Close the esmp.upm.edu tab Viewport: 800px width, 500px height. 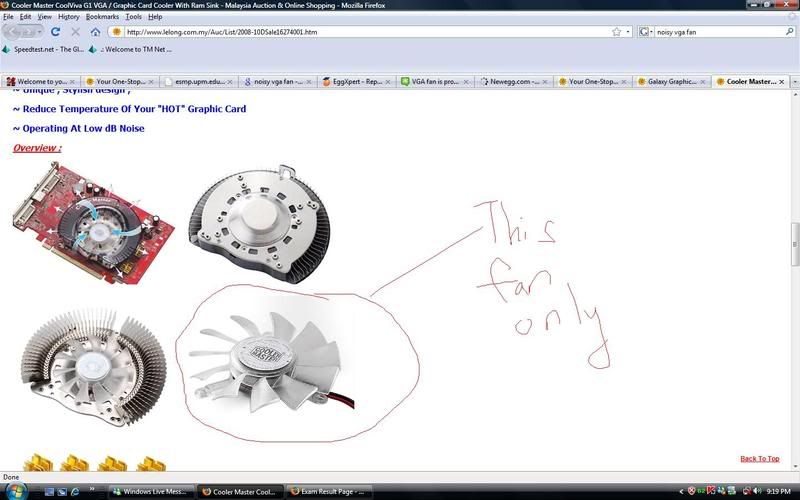pos(230,82)
